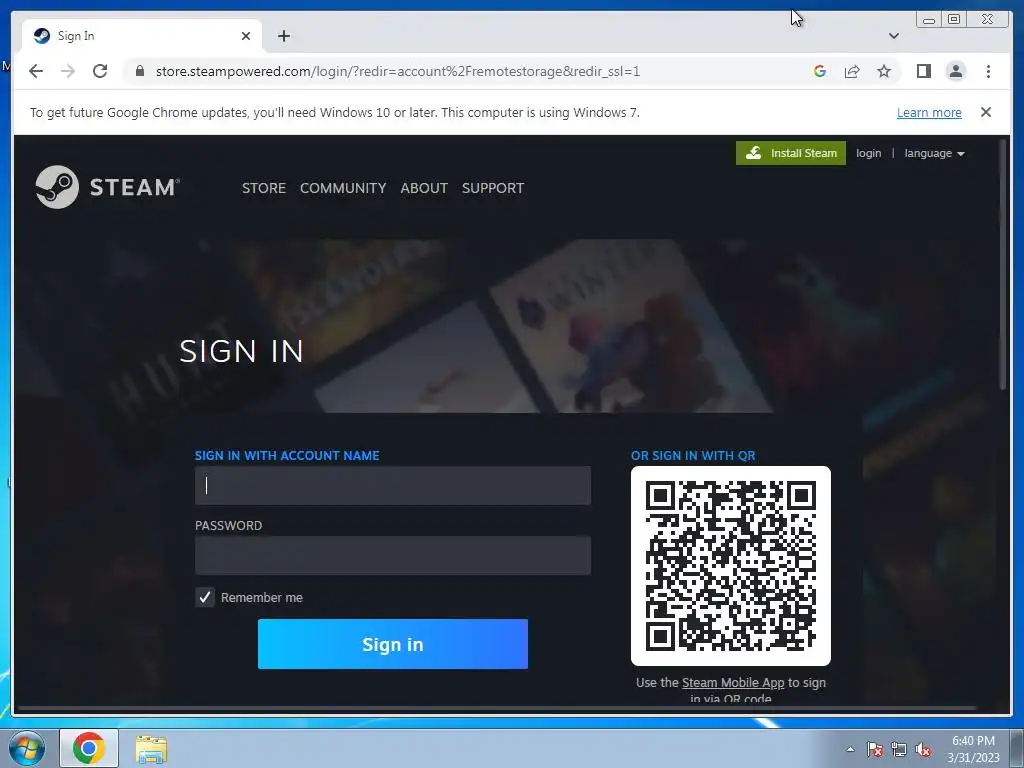Open a new tab with the plus button
The height and width of the screenshot is (768, 1024).
coord(283,36)
